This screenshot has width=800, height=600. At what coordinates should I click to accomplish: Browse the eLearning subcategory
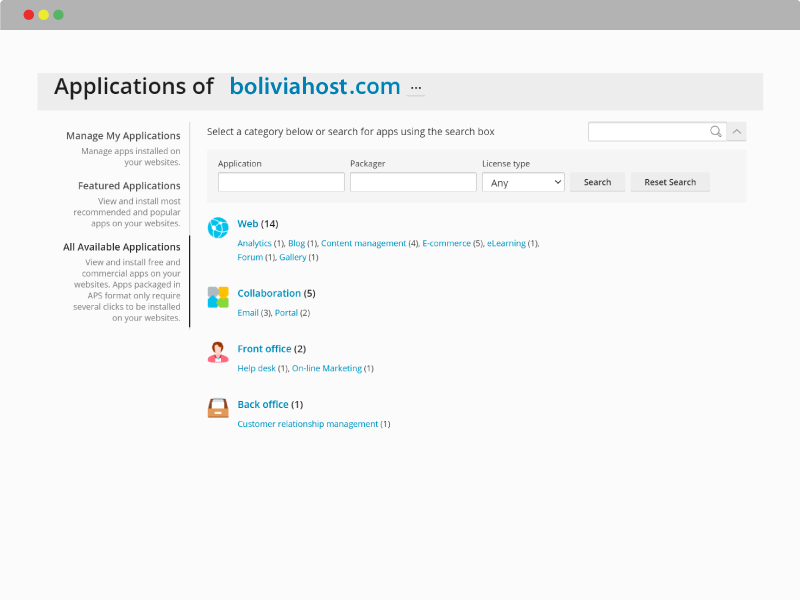tap(506, 243)
